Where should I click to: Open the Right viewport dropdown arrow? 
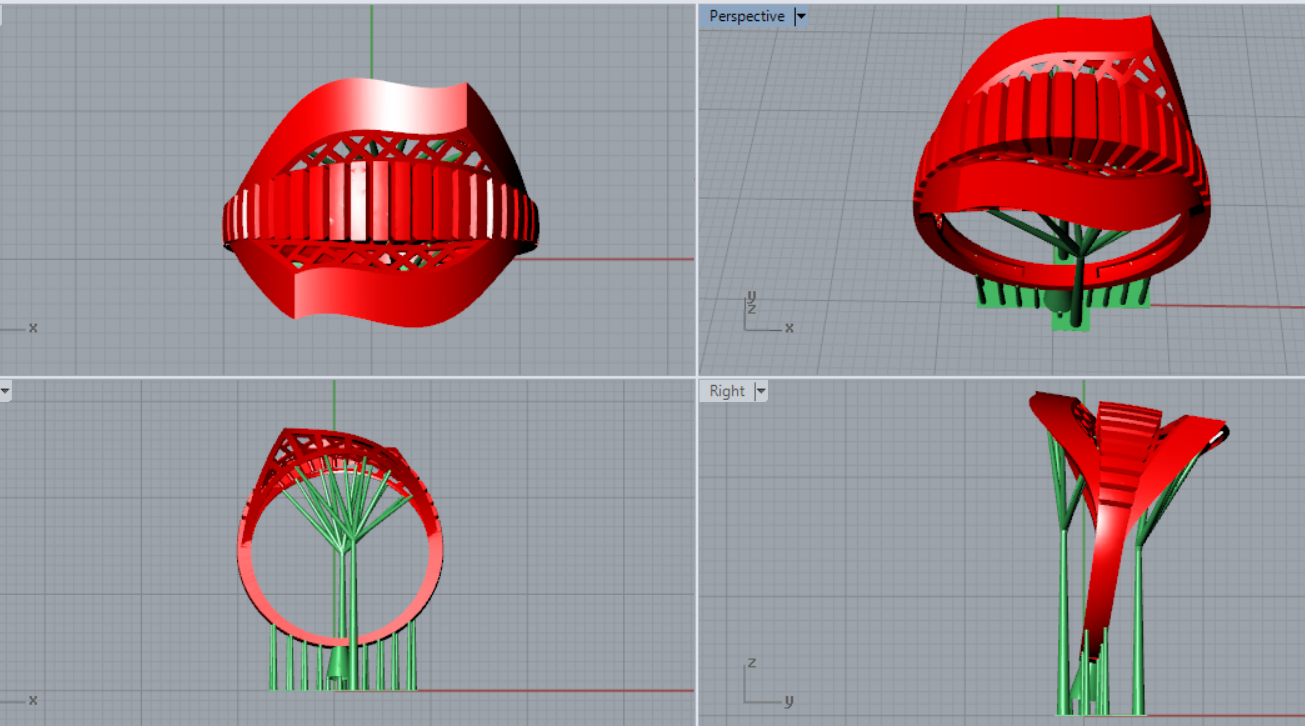(x=760, y=391)
